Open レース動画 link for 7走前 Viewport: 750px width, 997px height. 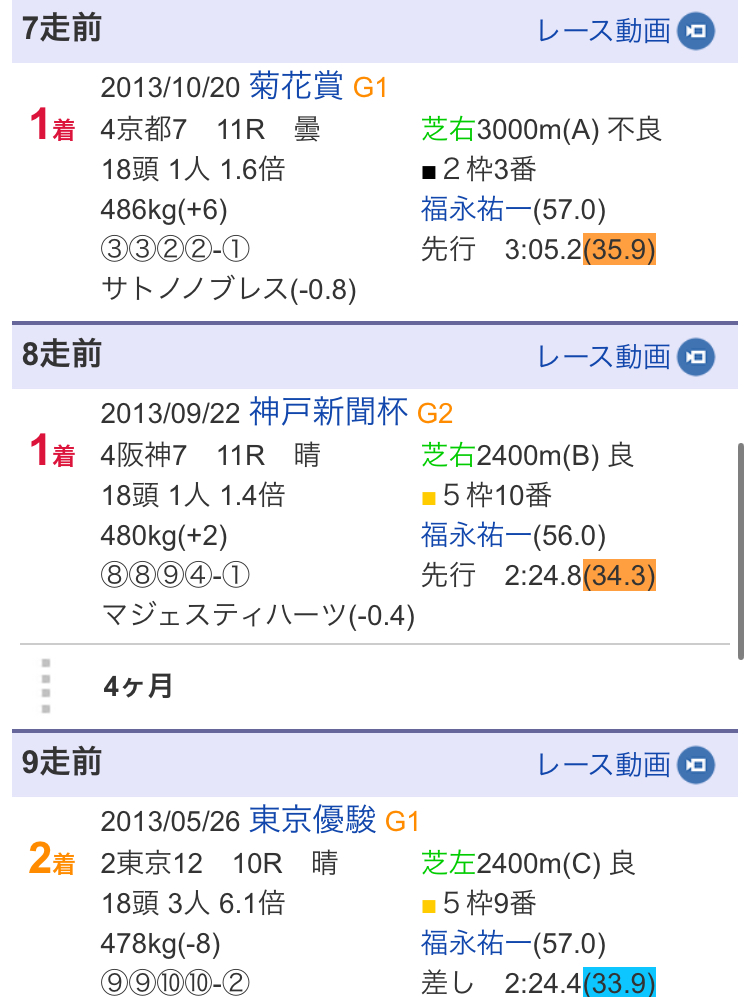click(603, 31)
